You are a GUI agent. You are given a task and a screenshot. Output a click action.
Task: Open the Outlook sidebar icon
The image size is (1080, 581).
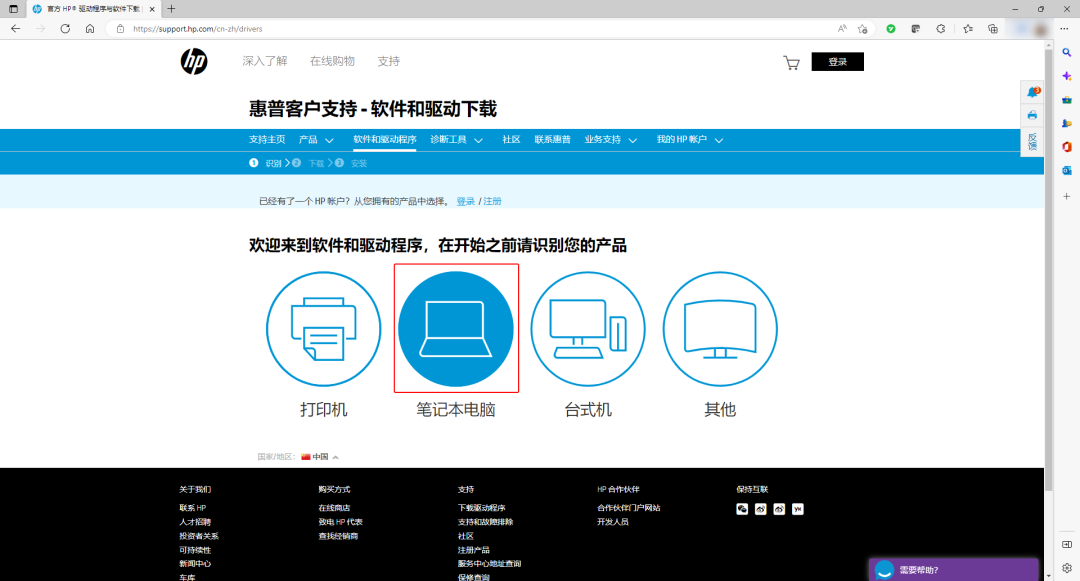[1067, 170]
